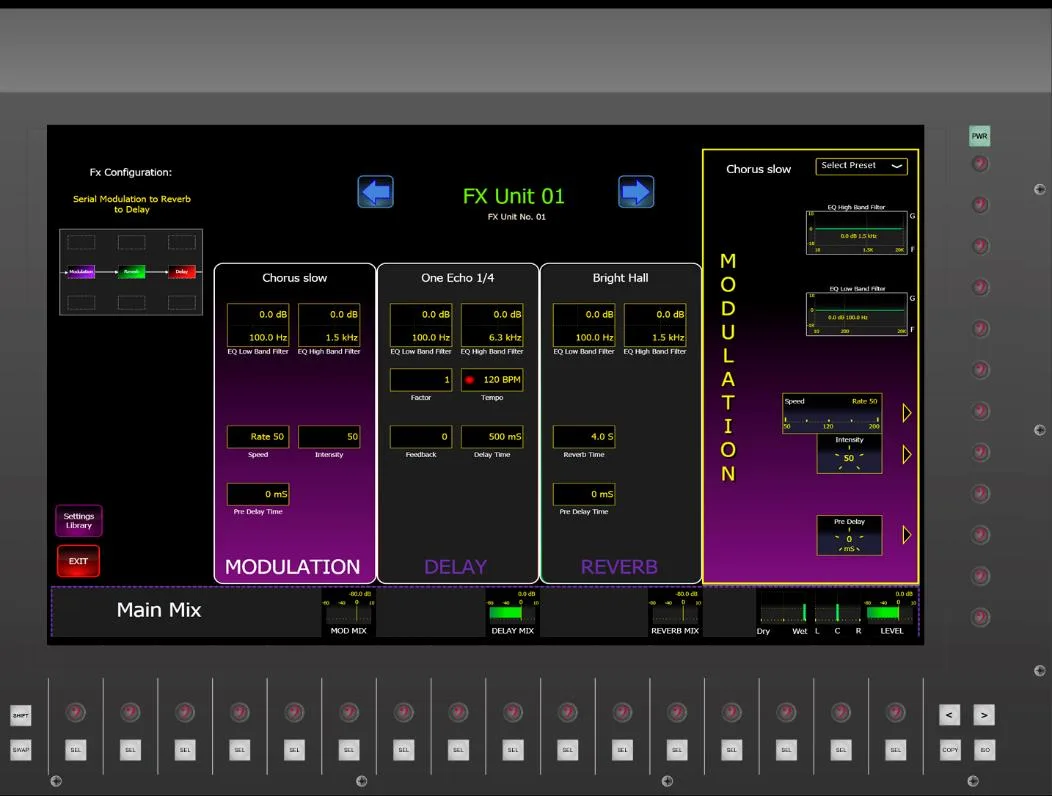The width and height of the screenshot is (1052, 796).
Task: Expand the Intensity parameter yellow triangle
Action: tap(906, 454)
